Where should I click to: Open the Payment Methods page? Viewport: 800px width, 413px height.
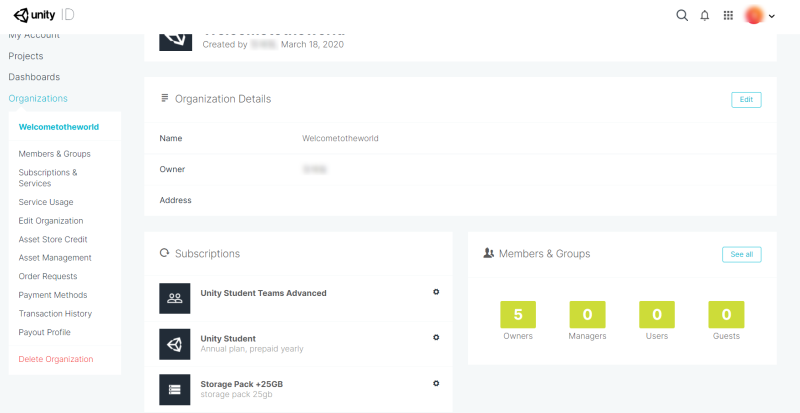pos(53,295)
